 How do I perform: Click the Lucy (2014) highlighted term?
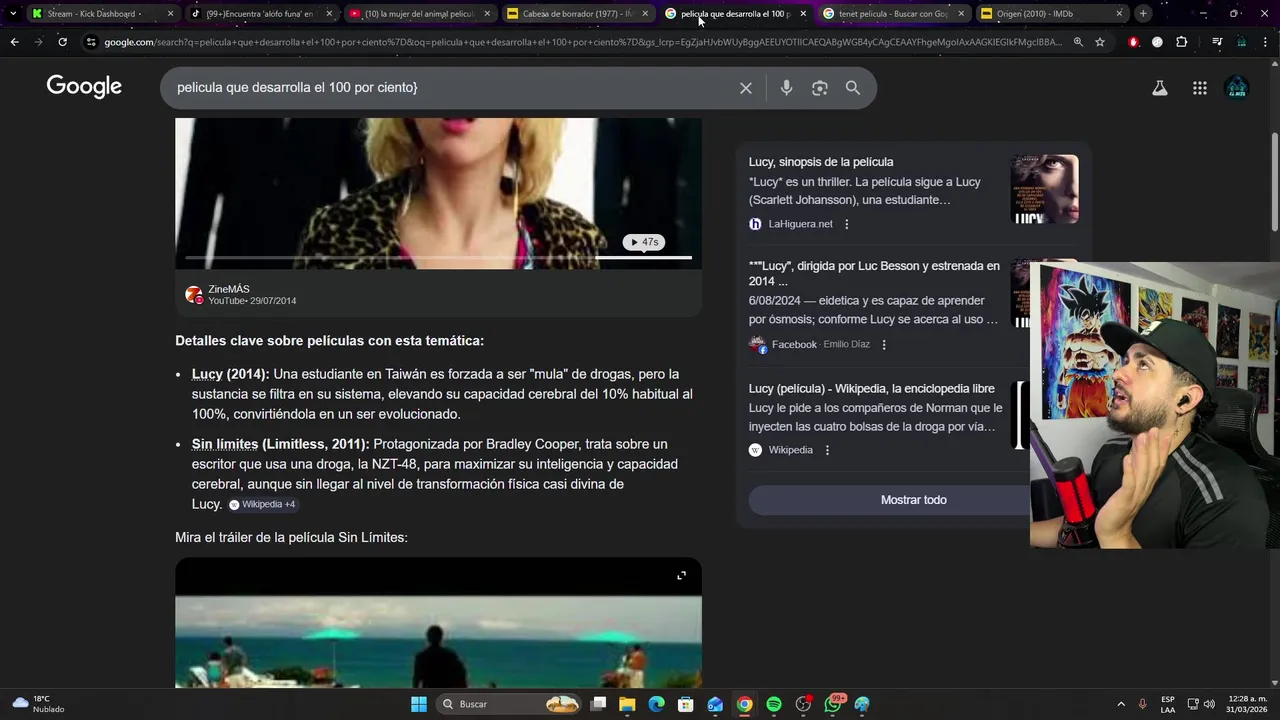click(231, 374)
